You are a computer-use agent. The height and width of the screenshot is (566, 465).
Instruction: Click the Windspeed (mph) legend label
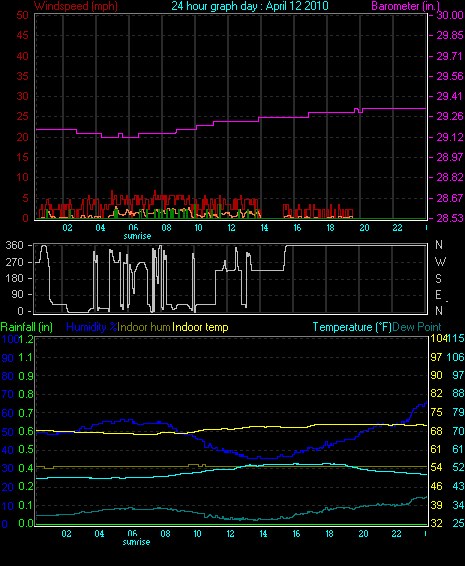[76, 6]
